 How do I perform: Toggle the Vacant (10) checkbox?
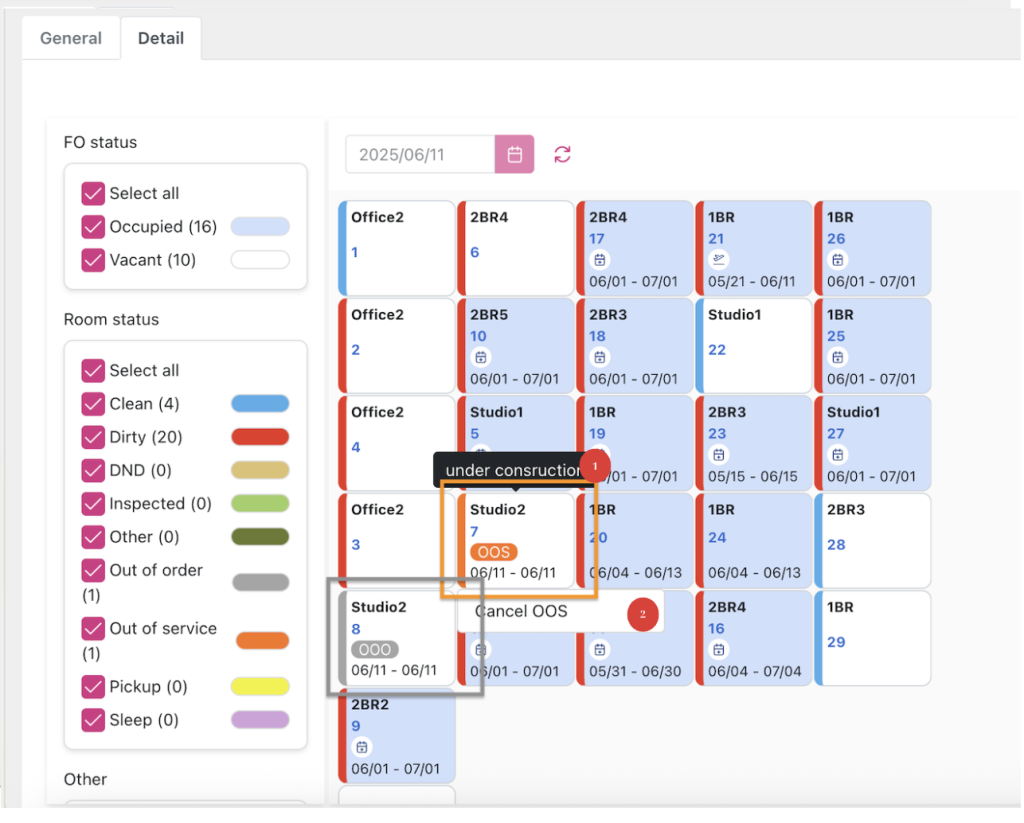tap(93, 260)
